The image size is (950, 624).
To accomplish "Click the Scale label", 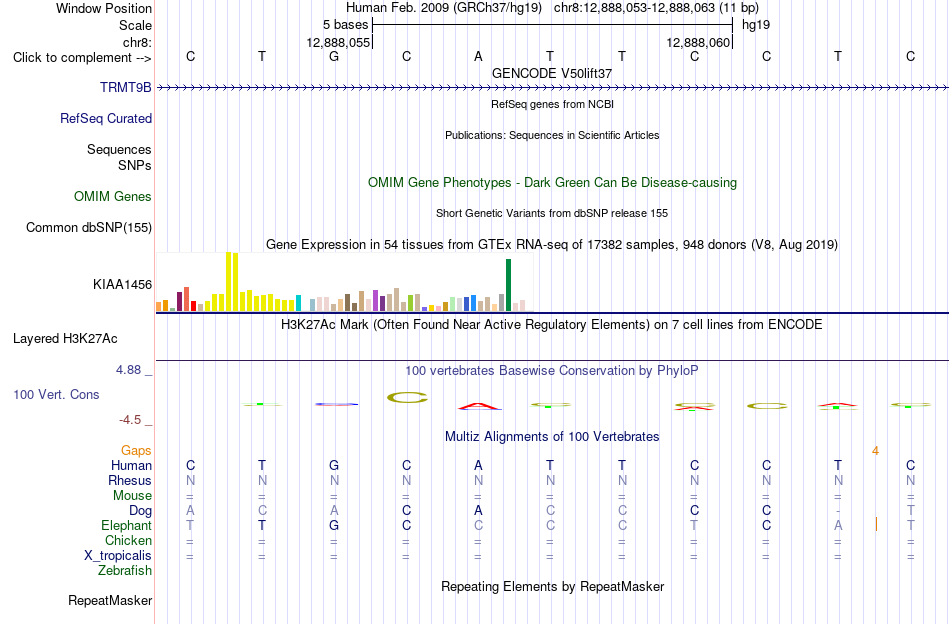I will (135, 25).
